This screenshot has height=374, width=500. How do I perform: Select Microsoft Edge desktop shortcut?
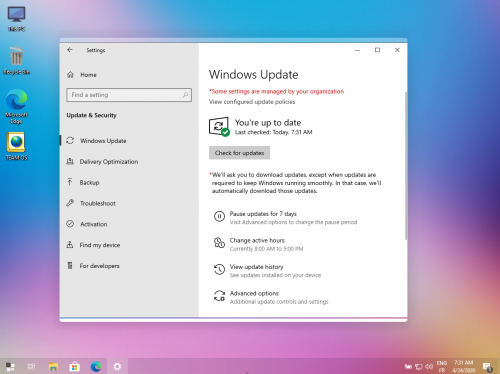tap(16, 107)
